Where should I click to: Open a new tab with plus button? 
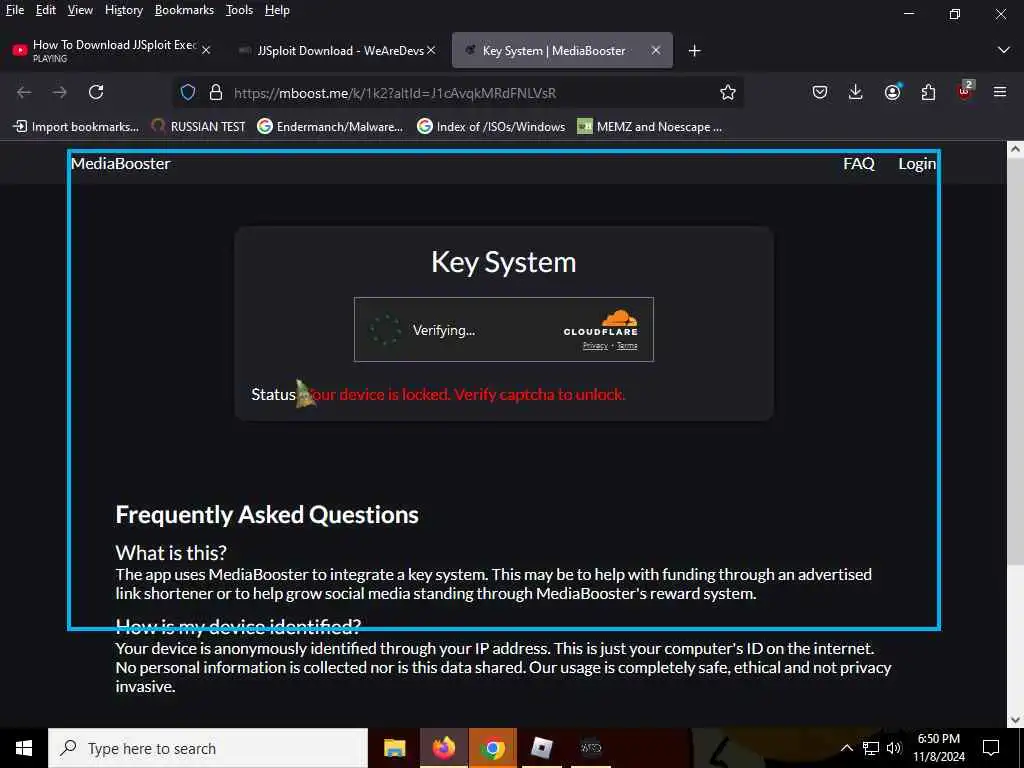pos(694,51)
